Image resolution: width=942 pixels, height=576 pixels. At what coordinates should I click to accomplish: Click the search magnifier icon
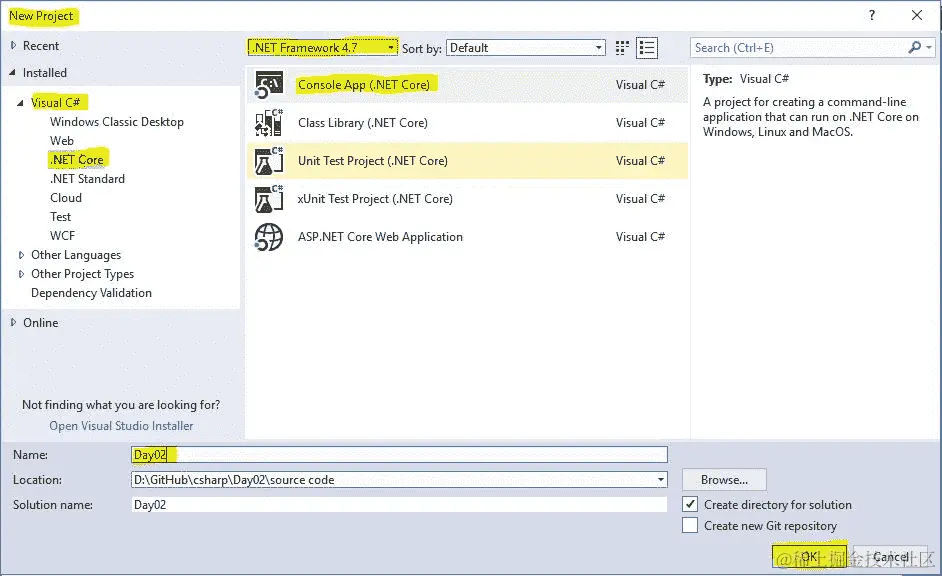tap(914, 47)
